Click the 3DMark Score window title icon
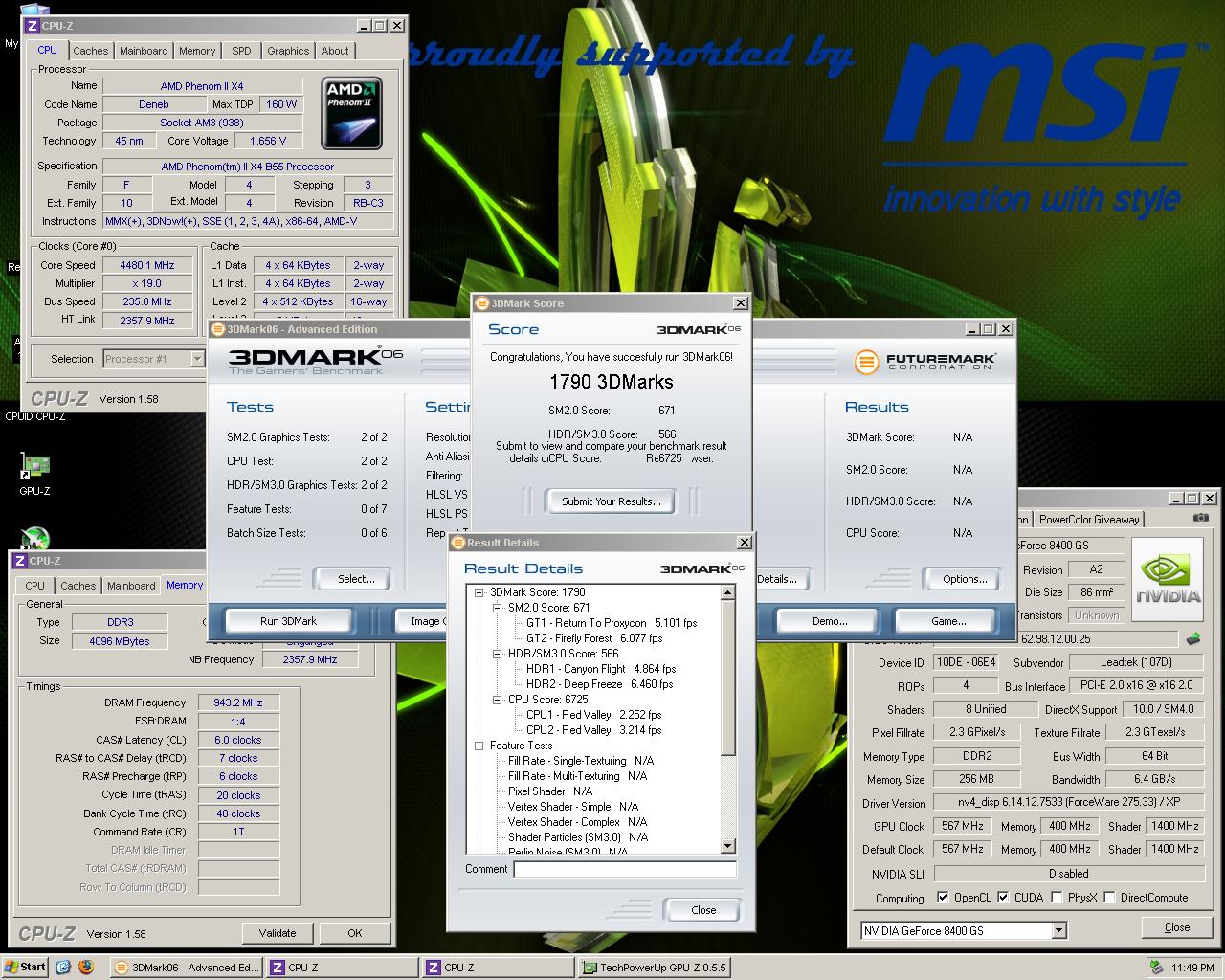The image size is (1225, 980). [x=481, y=303]
